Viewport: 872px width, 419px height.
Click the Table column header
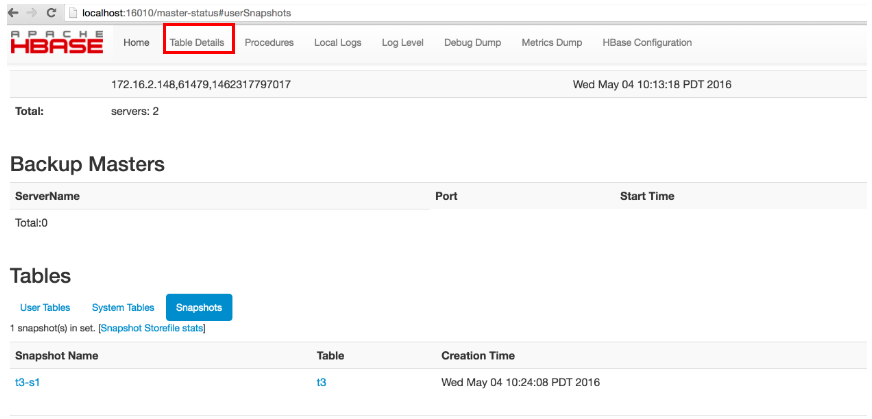click(330, 355)
